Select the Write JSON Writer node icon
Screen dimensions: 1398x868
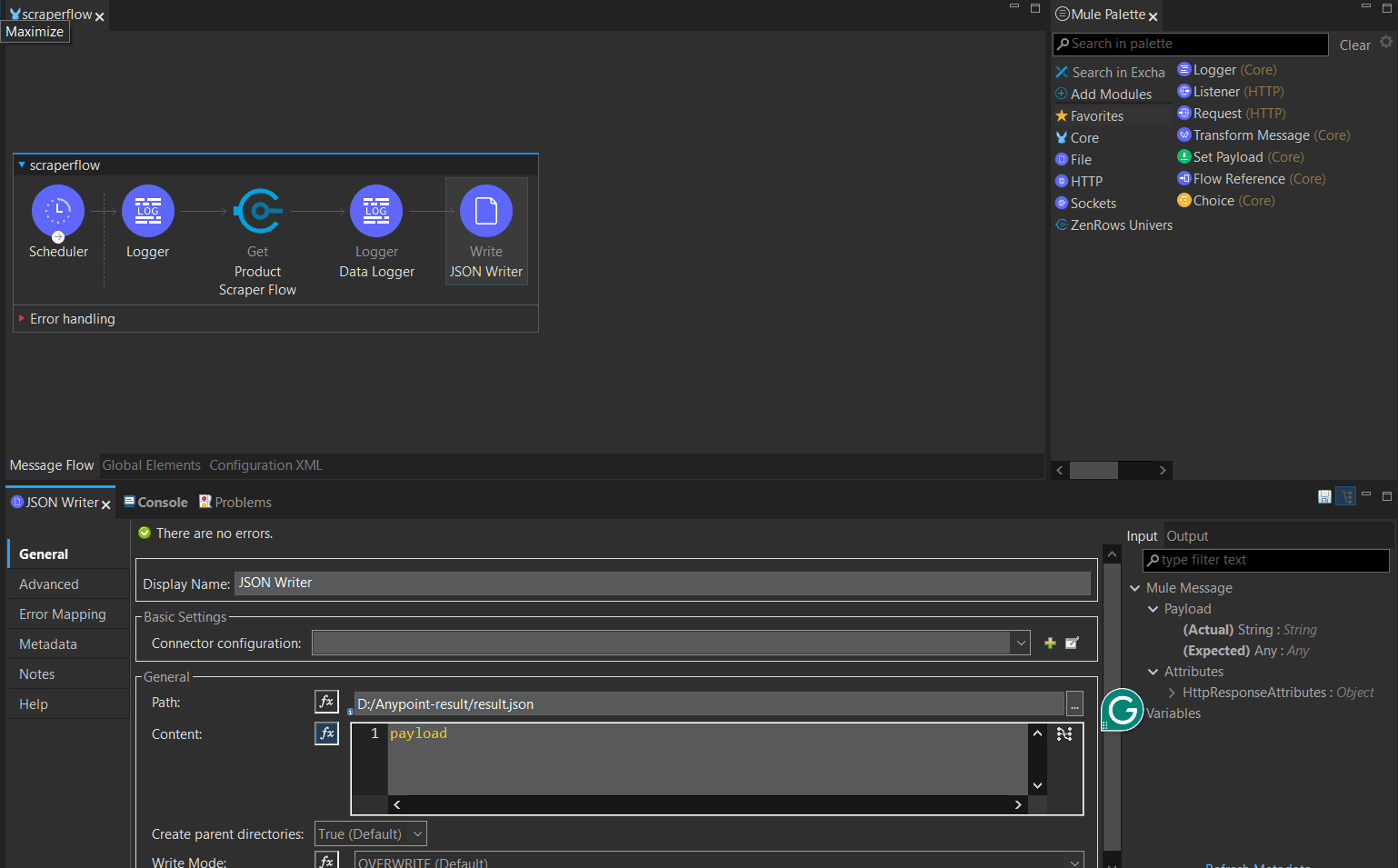[x=486, y=212]
